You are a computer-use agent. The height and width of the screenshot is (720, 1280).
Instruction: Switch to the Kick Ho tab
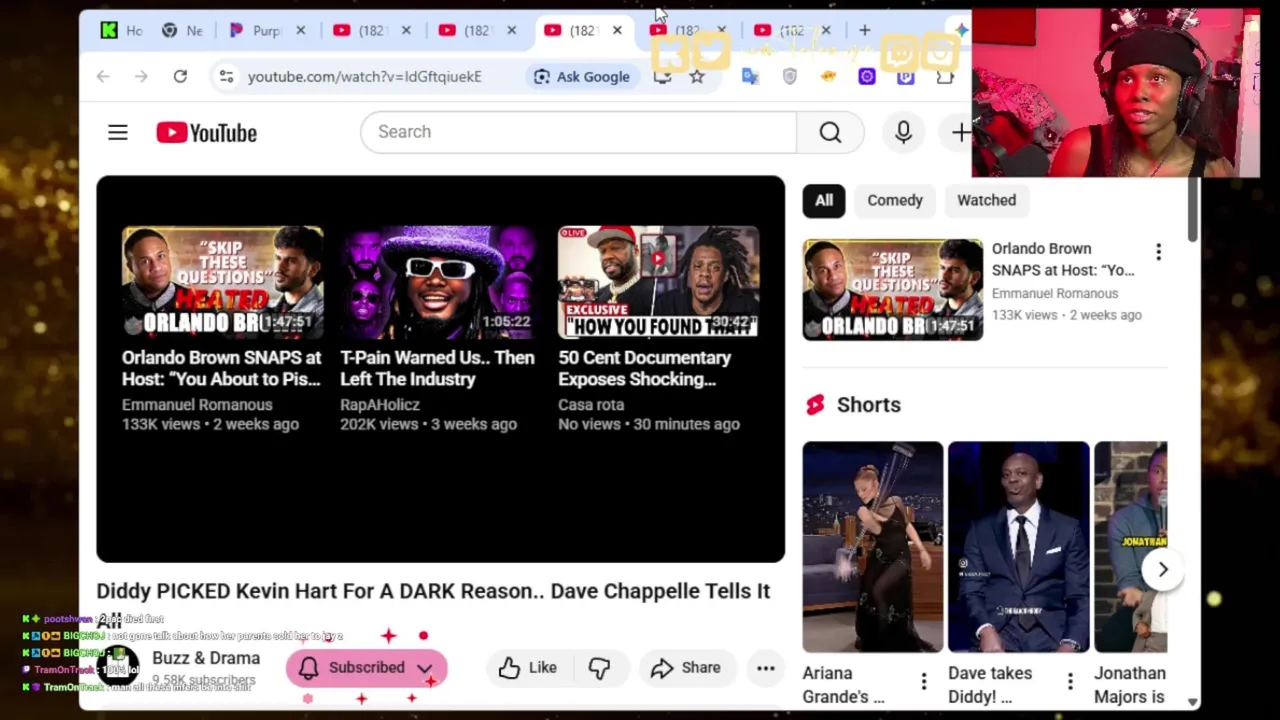click(122, 30)
